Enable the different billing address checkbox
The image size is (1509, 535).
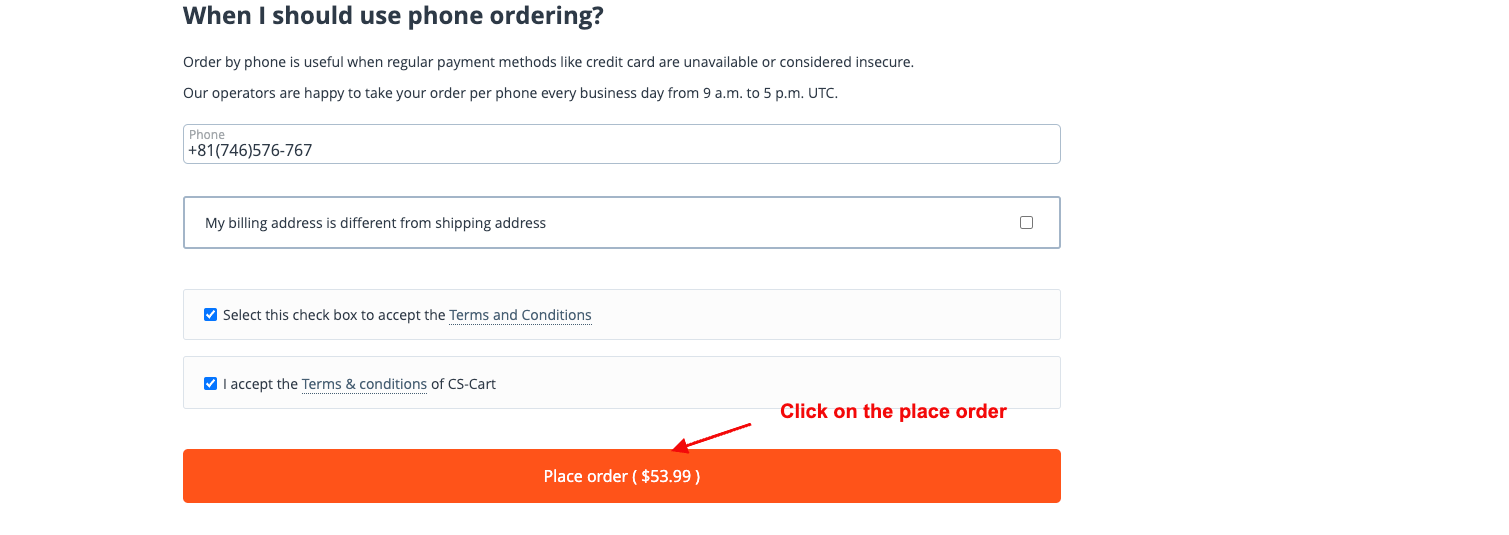click(x=1026, y=223)
